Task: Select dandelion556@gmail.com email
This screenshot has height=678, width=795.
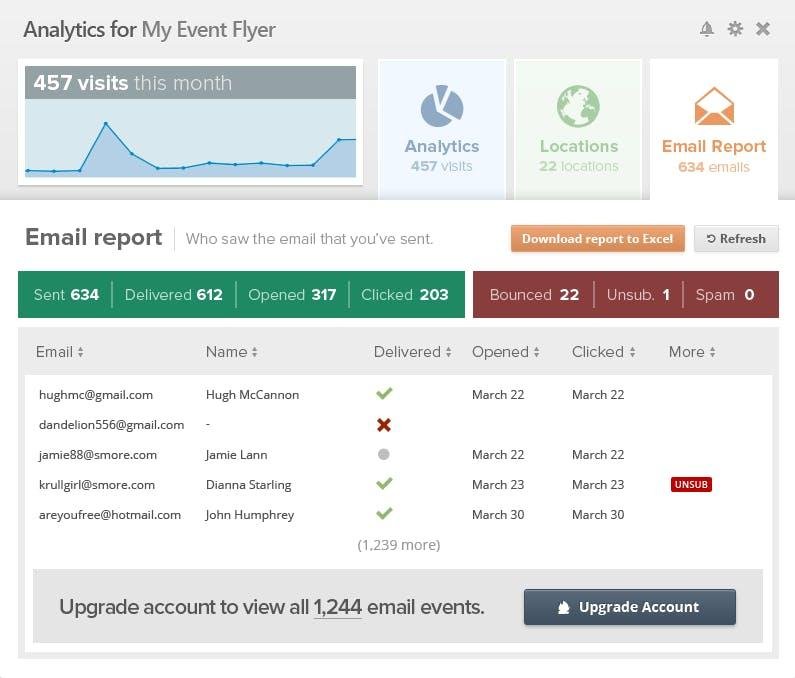Action: [x=112, y=425]
